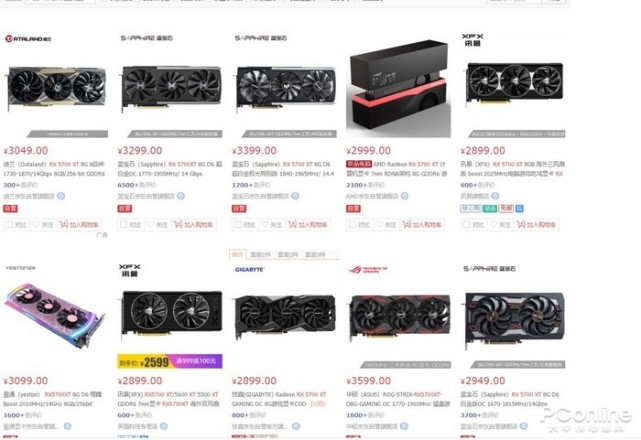
Task: Click the yellow ¥2599 promo banner
Action: tap(170, 361)
